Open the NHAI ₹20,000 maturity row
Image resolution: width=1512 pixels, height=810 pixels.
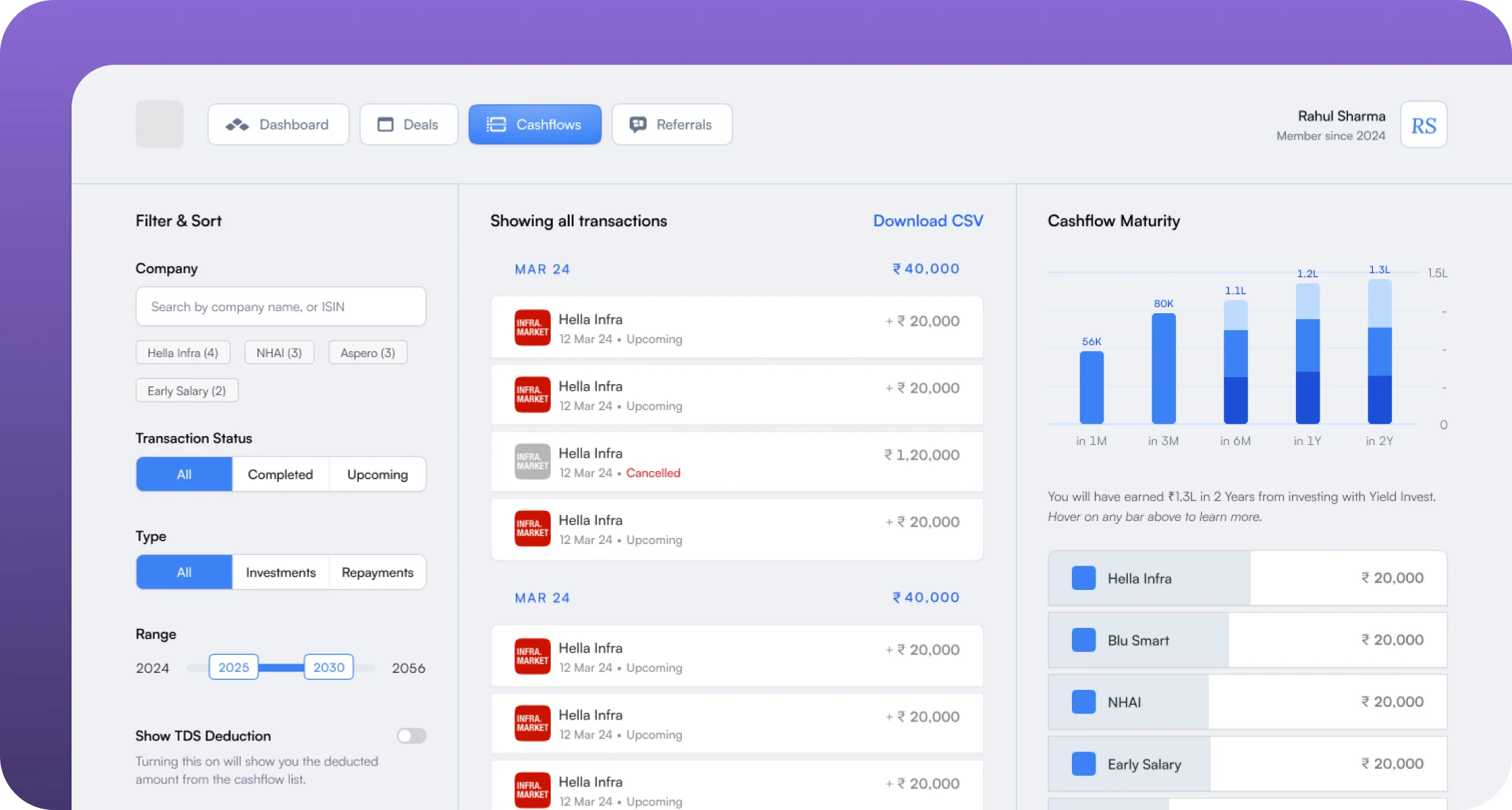[1247, 702]
